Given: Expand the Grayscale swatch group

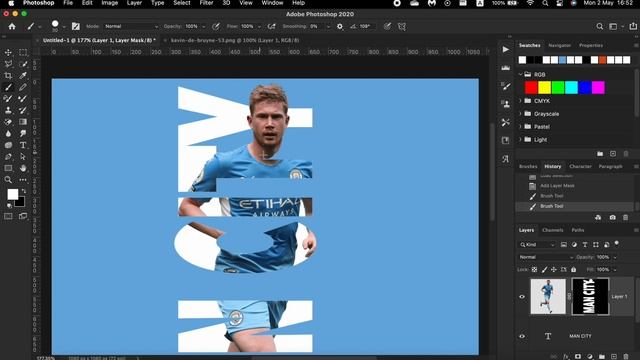Looking at the screenshot, I should pyautogui.click(x=520, y=113).
